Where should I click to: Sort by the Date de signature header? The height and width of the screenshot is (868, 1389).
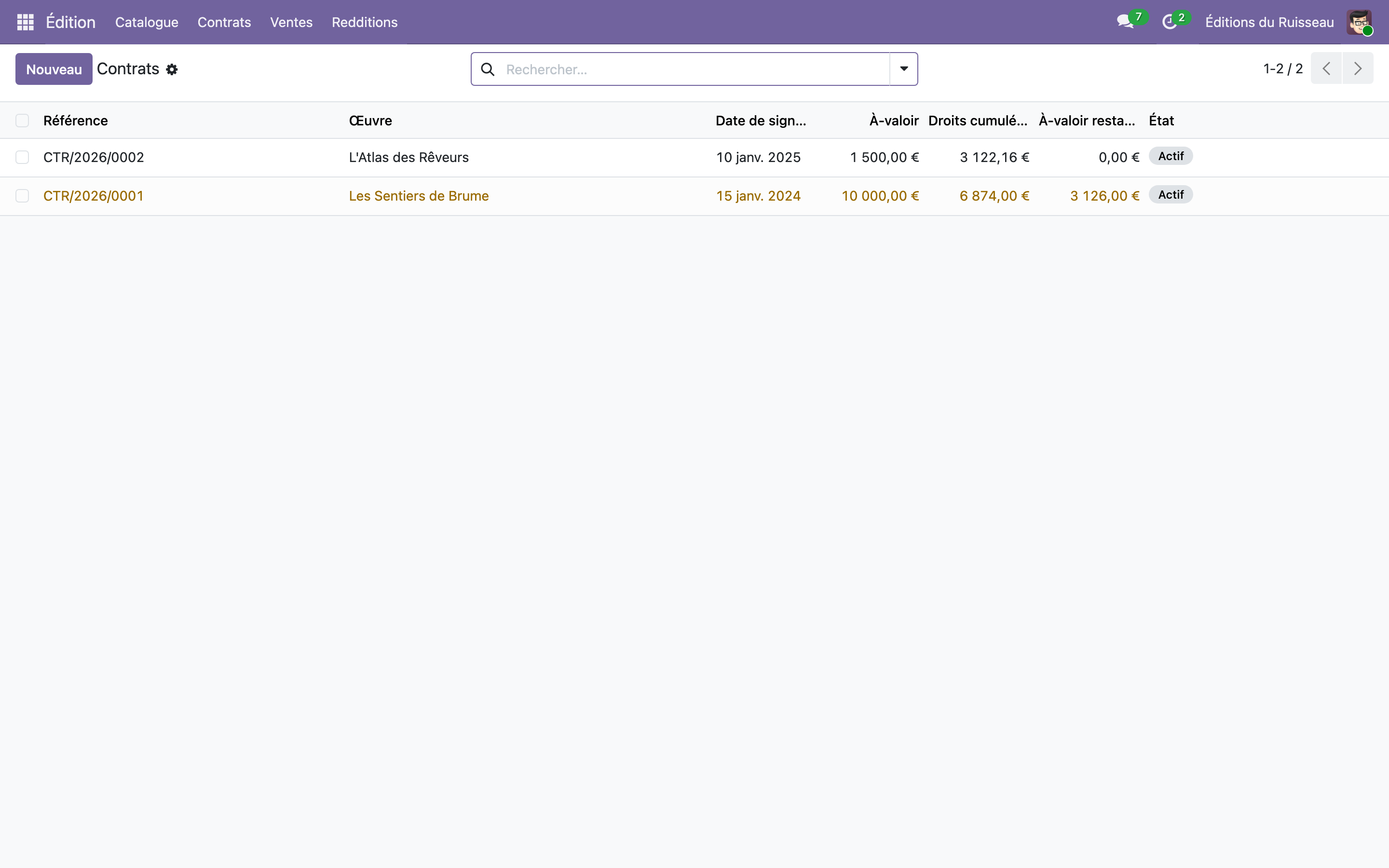pos(761,121)
